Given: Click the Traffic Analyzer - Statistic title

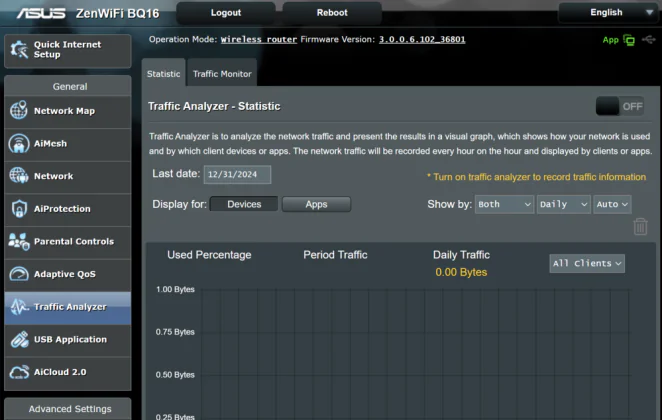Looking at the screenshot, I should coord(214,106).
